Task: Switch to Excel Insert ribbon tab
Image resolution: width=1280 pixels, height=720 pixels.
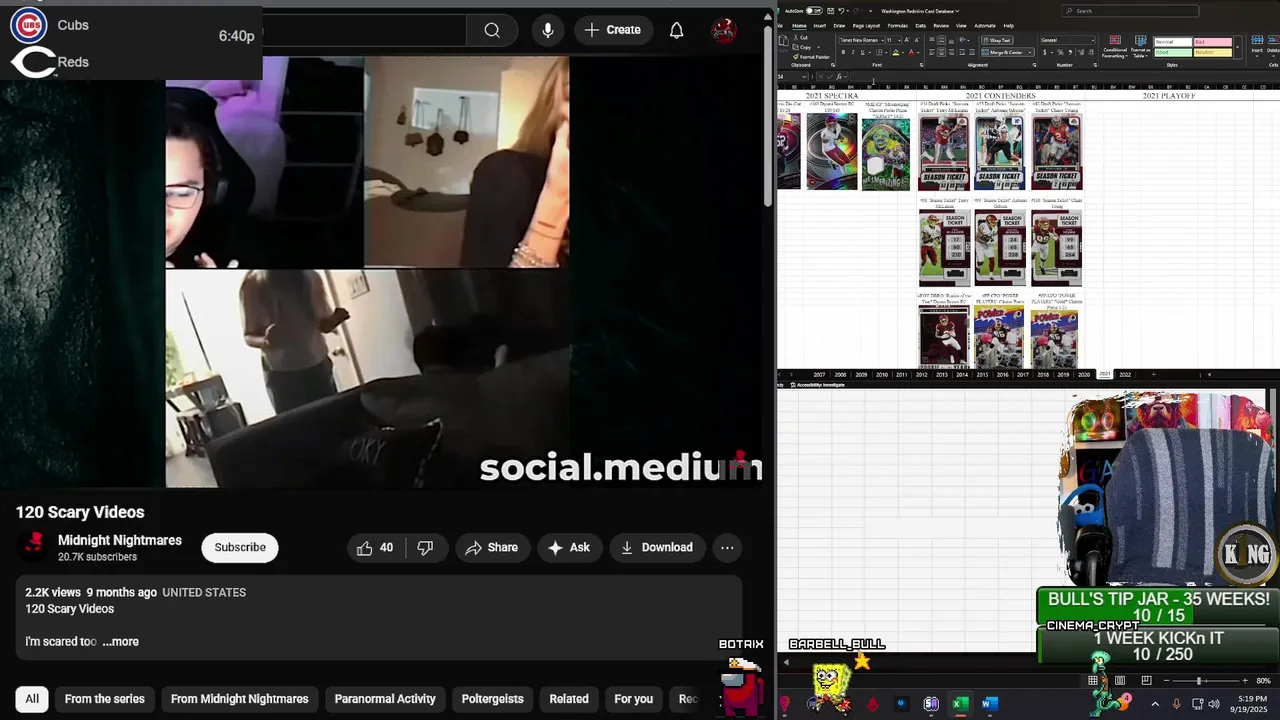Action: coord(820,26)
